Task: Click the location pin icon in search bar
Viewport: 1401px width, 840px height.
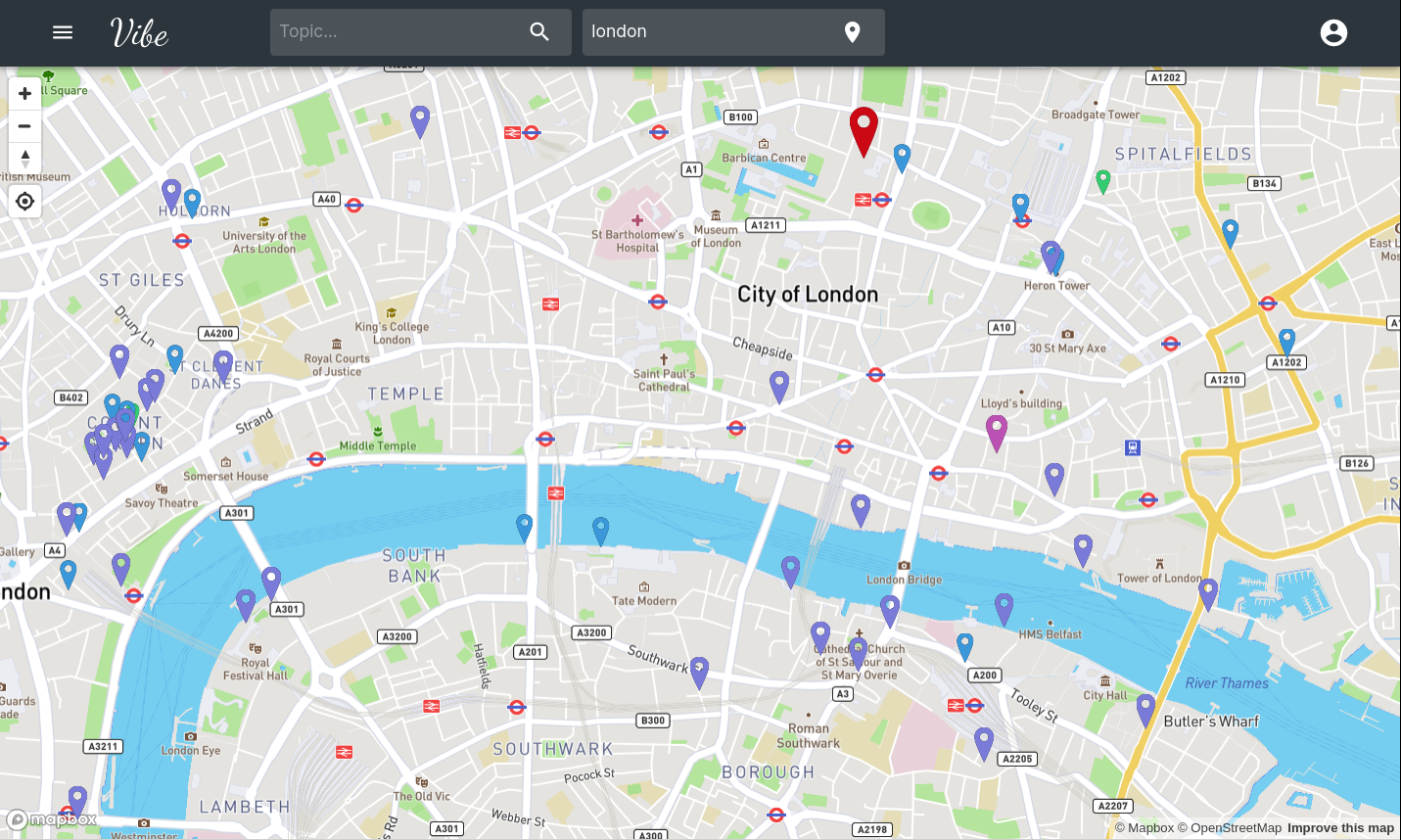Action: (853, 32)
